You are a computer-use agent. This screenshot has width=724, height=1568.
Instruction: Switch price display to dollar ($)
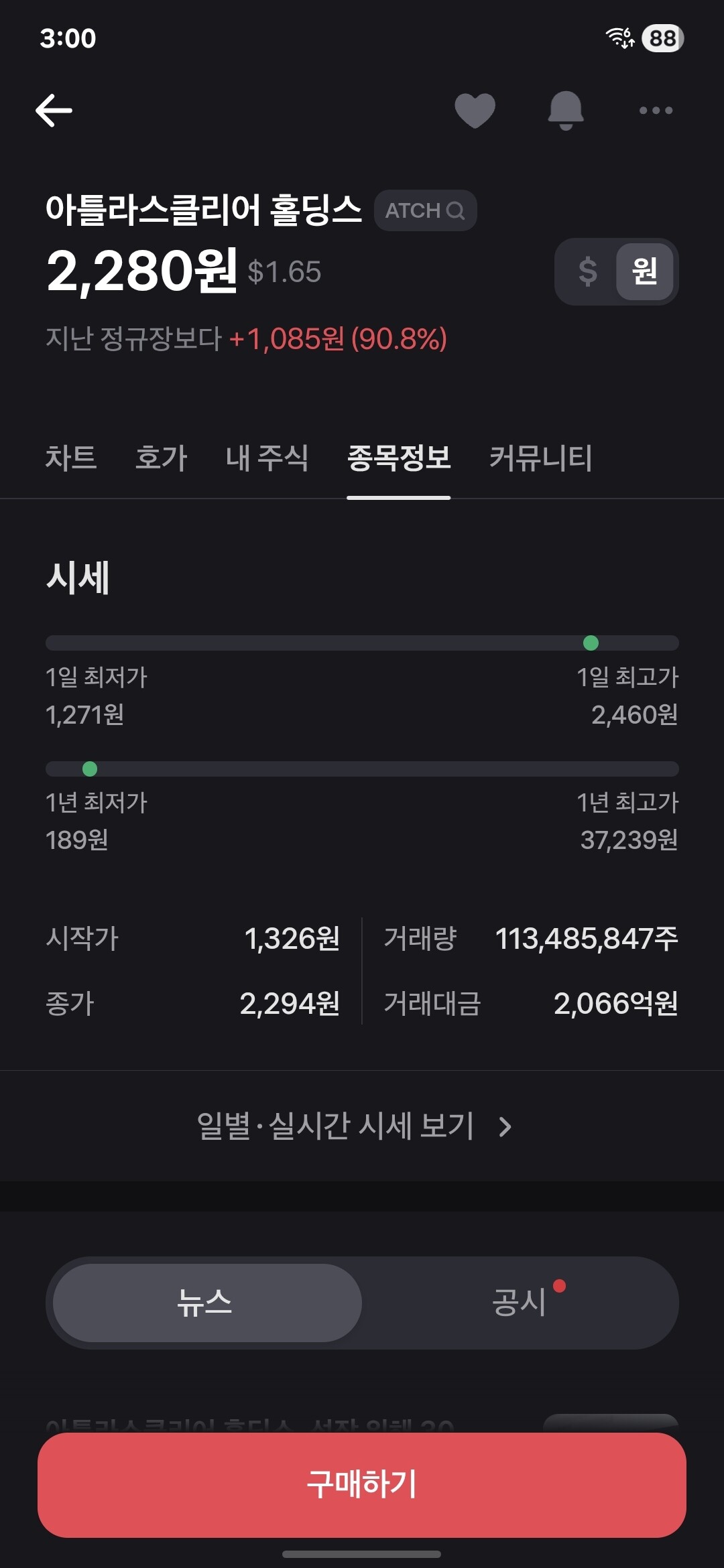tap(587, 271)
